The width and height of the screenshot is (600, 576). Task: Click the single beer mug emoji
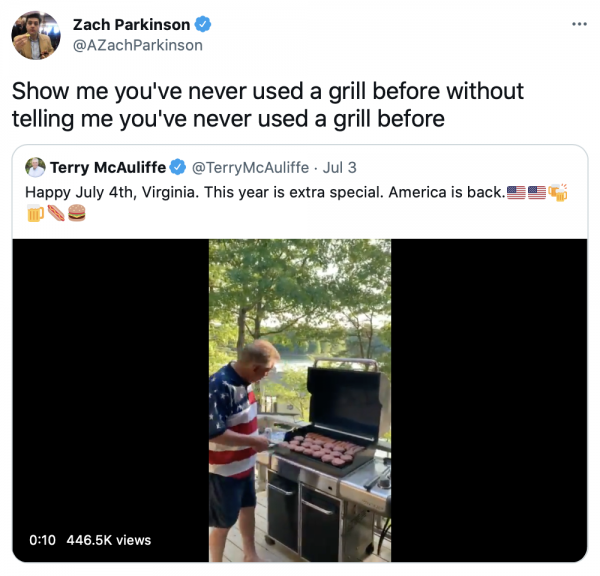tap(35, 213)
